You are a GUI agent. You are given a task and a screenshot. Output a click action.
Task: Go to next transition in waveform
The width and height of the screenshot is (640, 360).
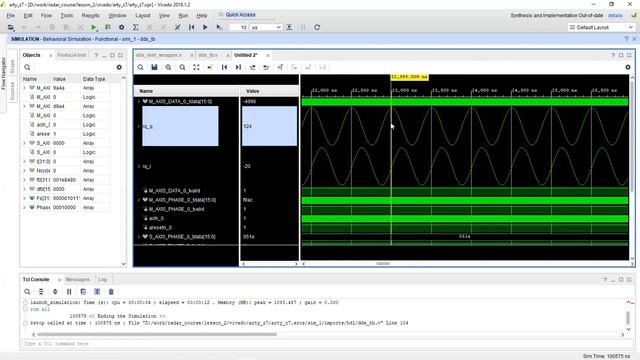(x=266, y=67)
